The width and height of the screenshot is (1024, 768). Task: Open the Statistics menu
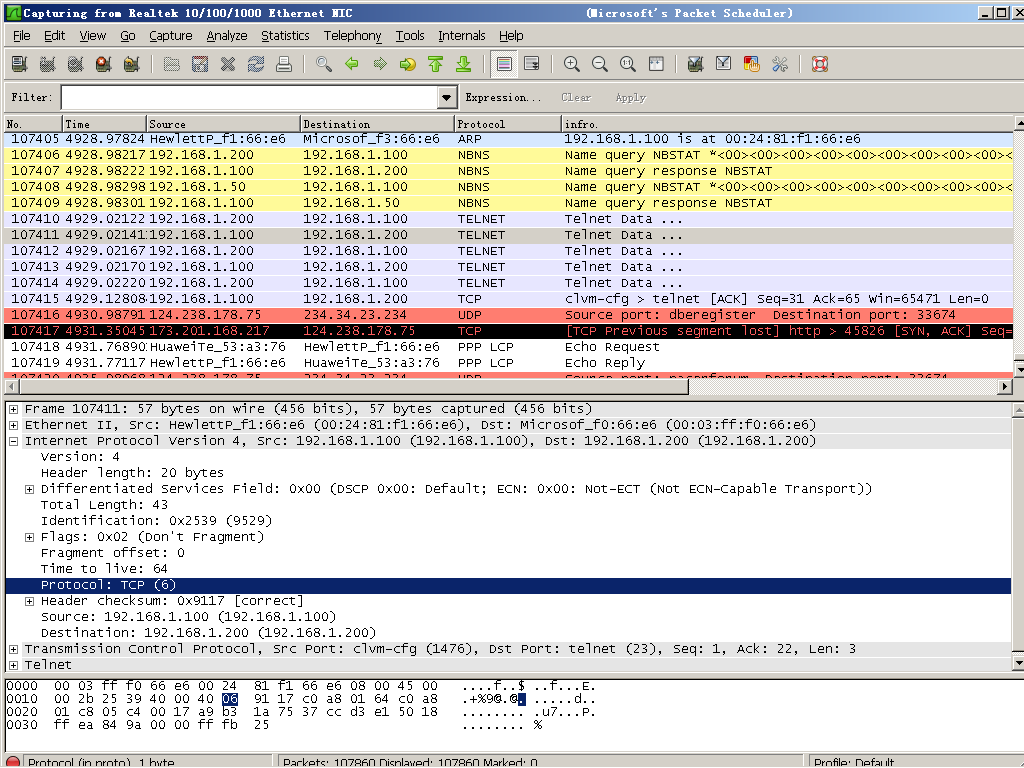coord(285,36)
